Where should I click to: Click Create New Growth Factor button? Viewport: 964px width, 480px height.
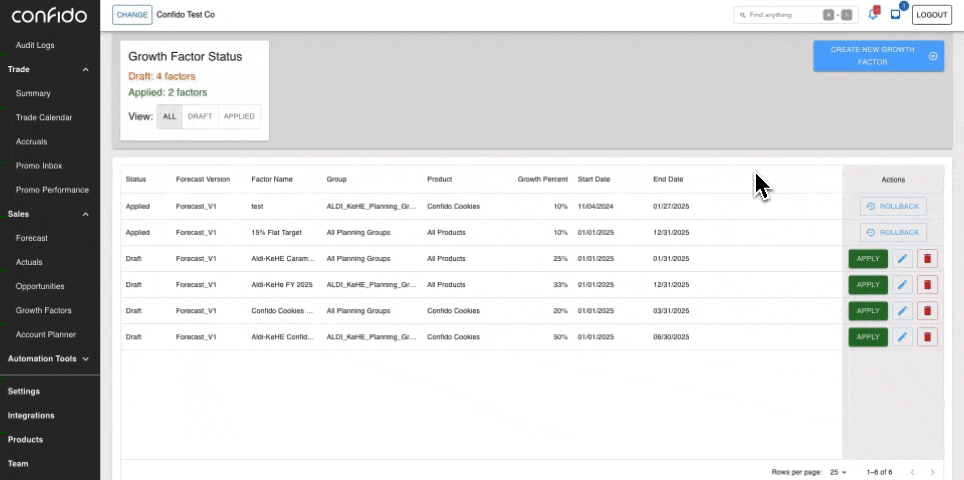(x=879, y=56)
